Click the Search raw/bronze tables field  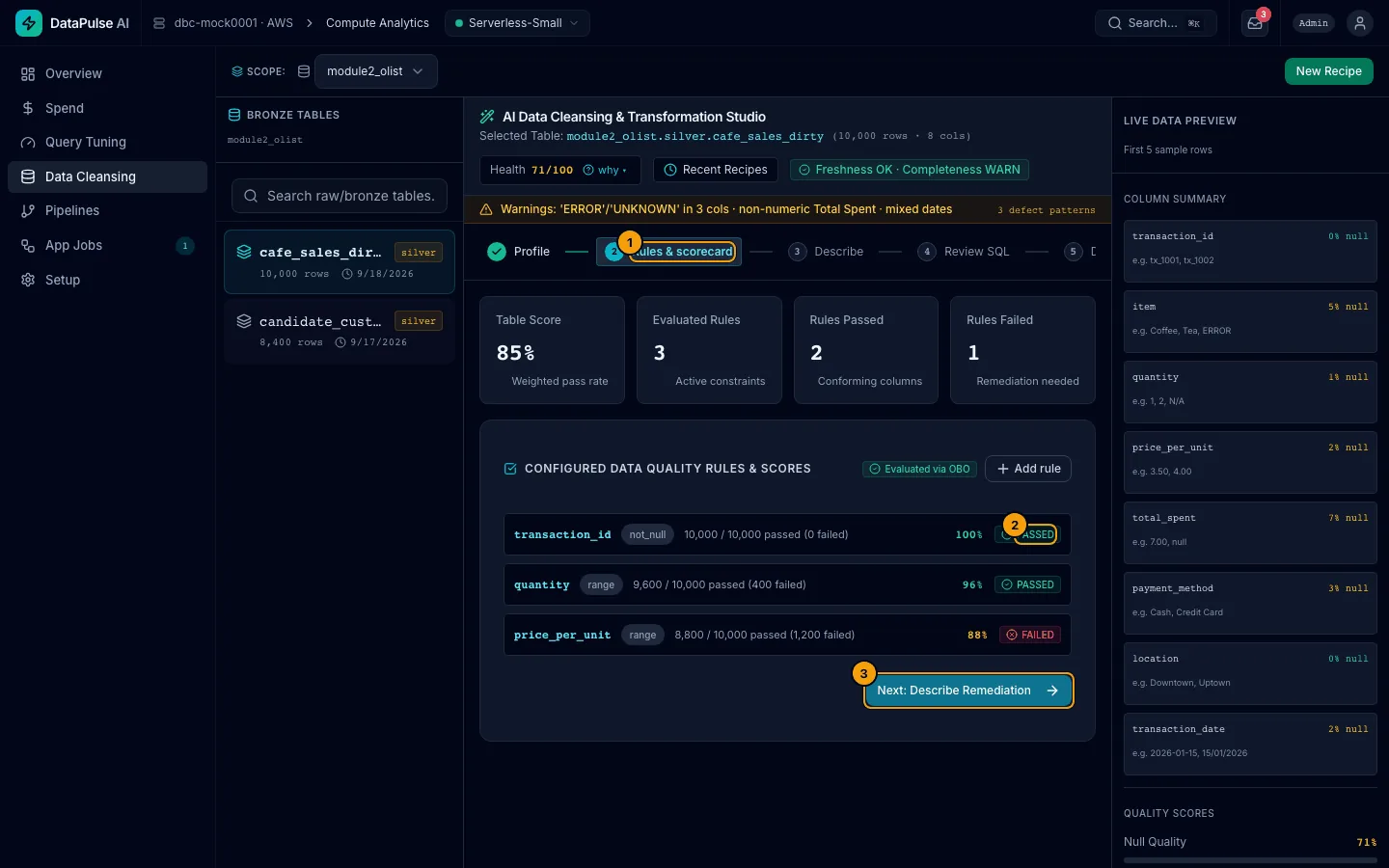click(340, 196)
